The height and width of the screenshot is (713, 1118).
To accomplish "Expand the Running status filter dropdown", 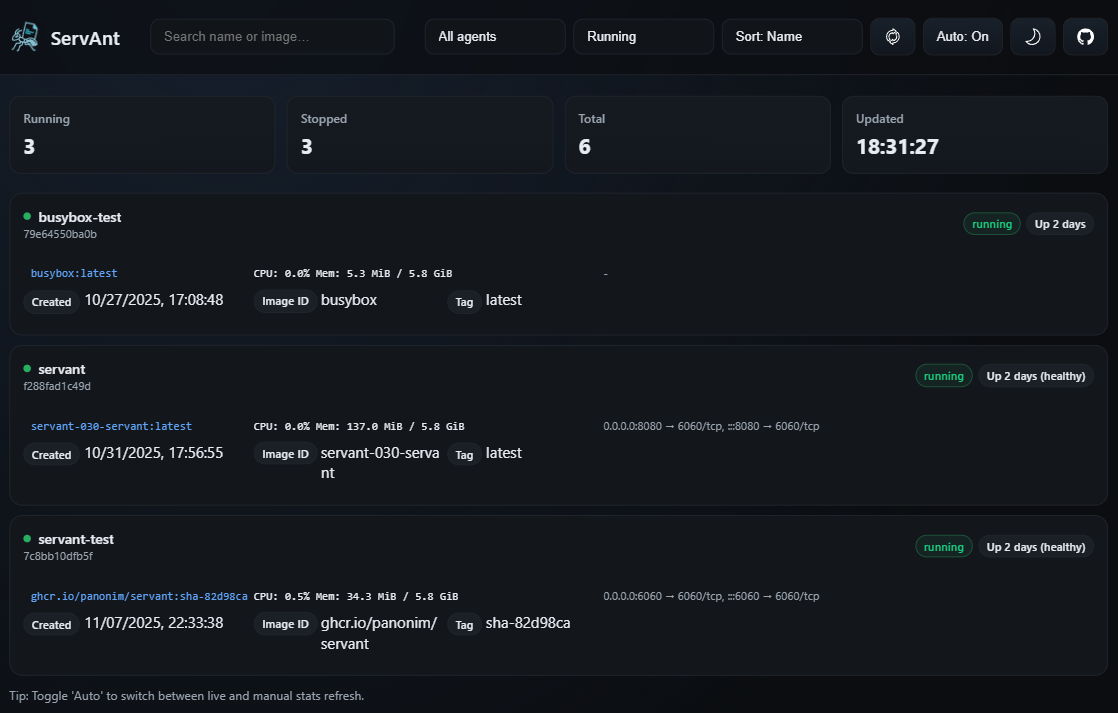I will [x=643, y=37].
